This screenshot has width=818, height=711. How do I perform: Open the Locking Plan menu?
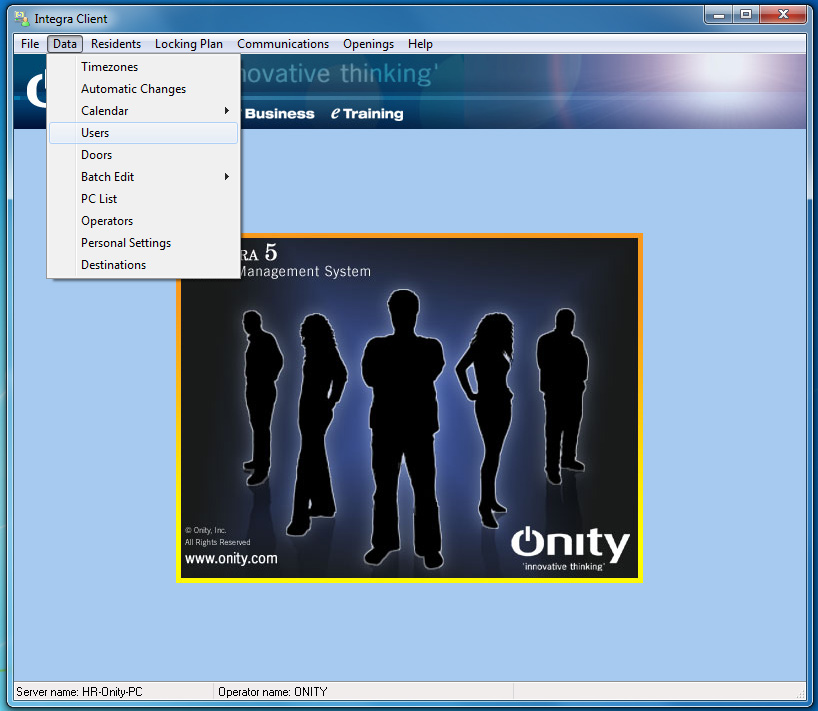(189, 44)
